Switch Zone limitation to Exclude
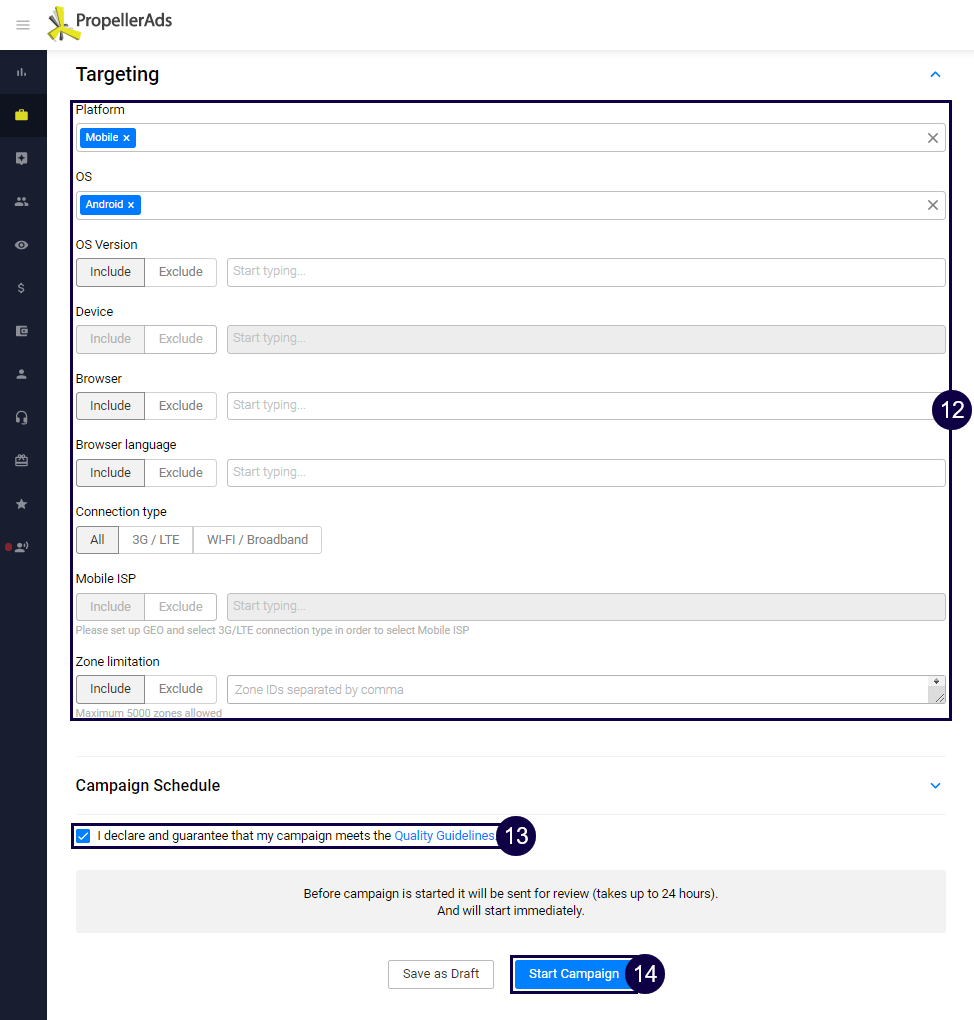 pos(180,689)
